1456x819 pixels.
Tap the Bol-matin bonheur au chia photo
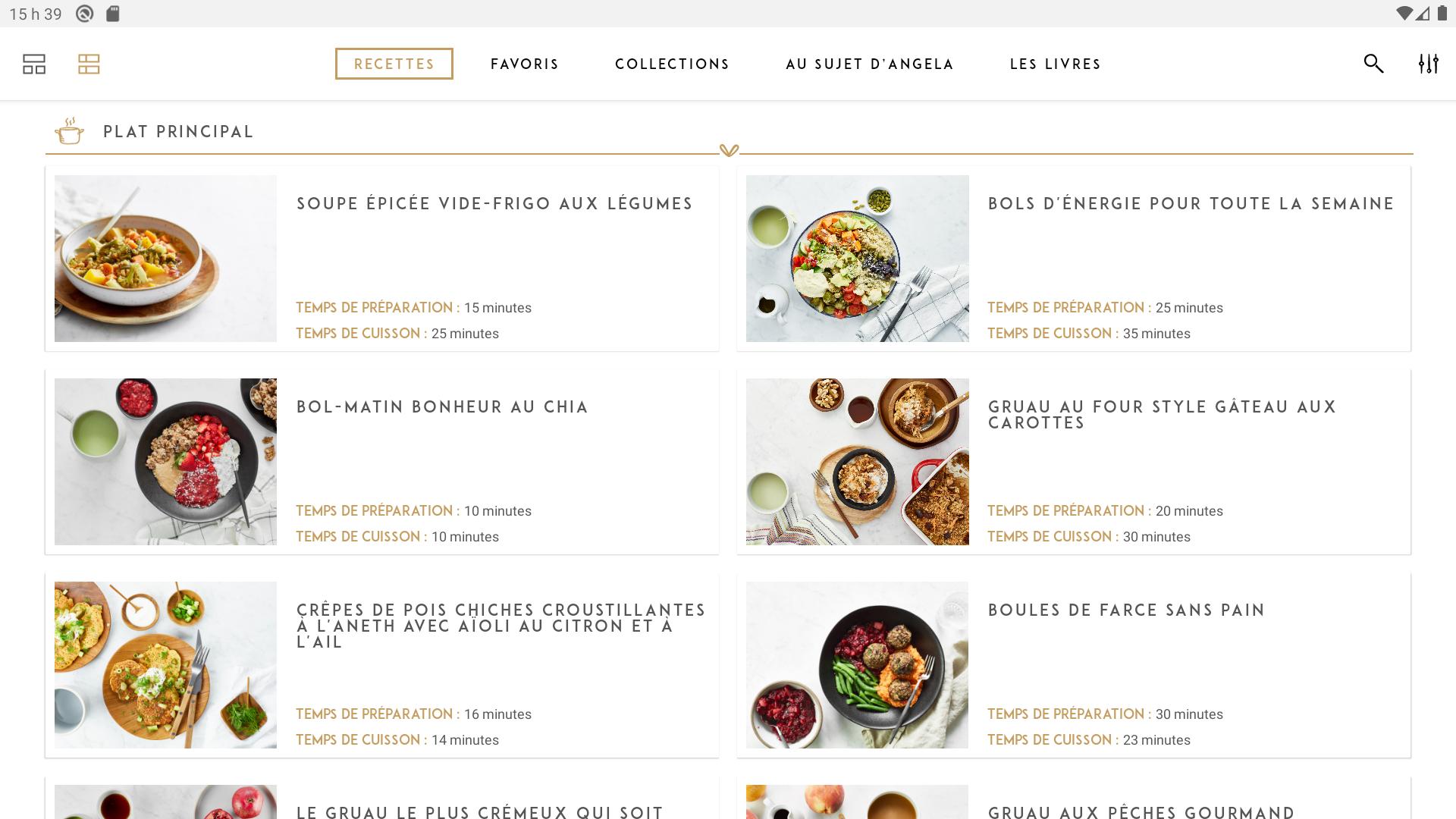coord(165,462)
